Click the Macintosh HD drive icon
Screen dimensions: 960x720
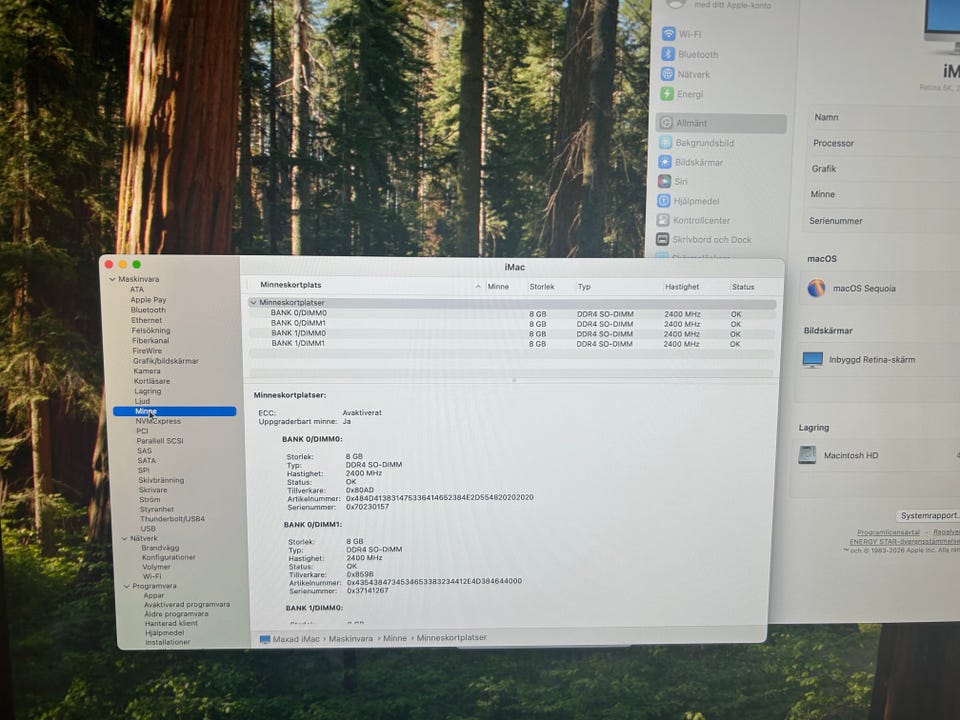coord(808,455)
